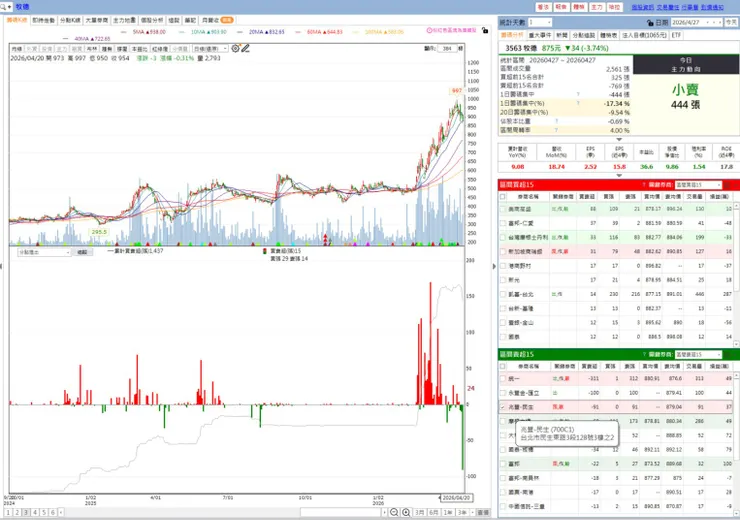
Task: Click the 今天 button
Action: point(731,23)
